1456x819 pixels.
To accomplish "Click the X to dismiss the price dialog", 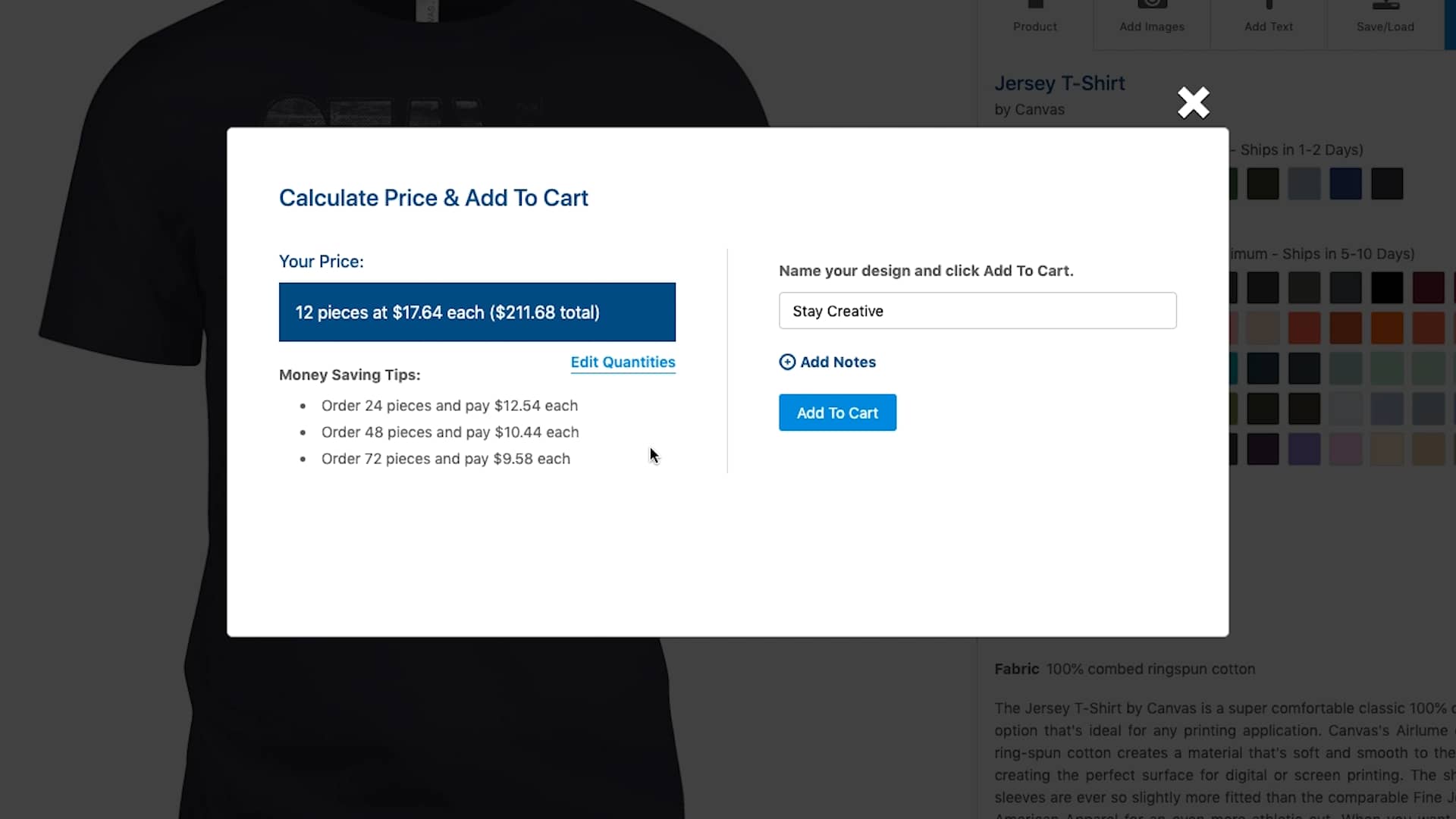I will [1193, 102].
